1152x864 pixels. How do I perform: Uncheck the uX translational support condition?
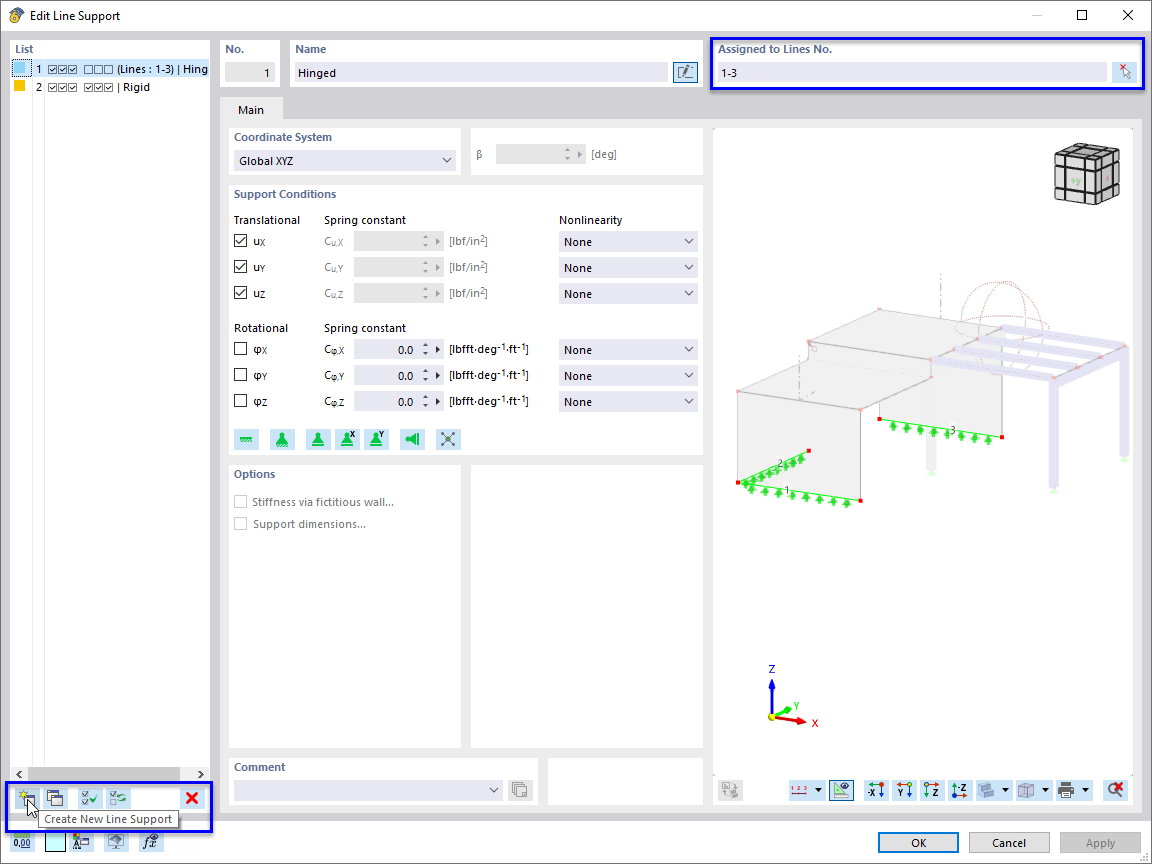240,240
